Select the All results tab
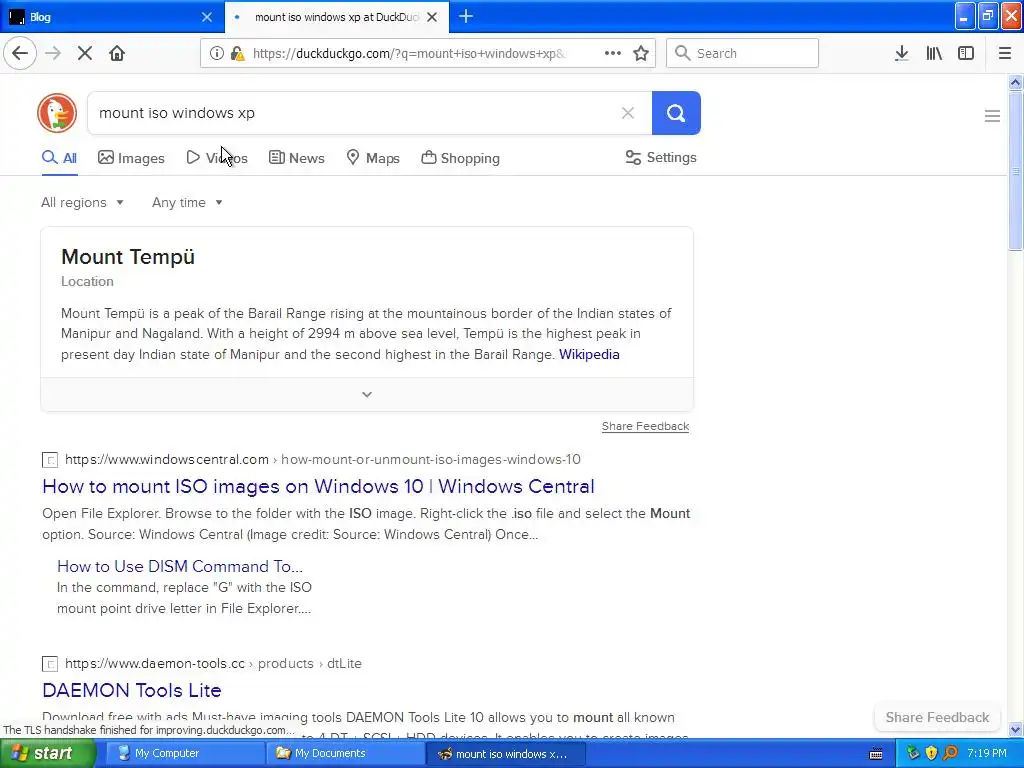 pyautogui.click(x=59, y=158)
